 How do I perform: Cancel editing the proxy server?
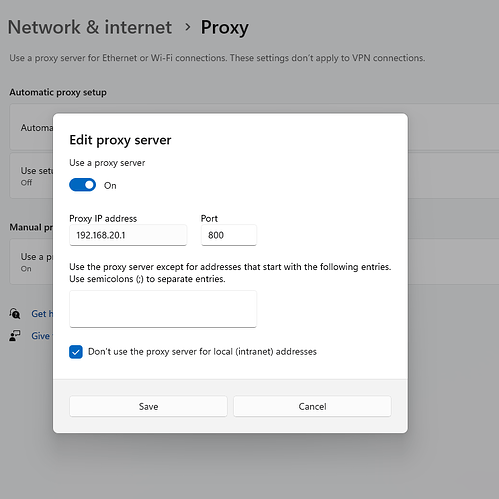tap(312, 406)
